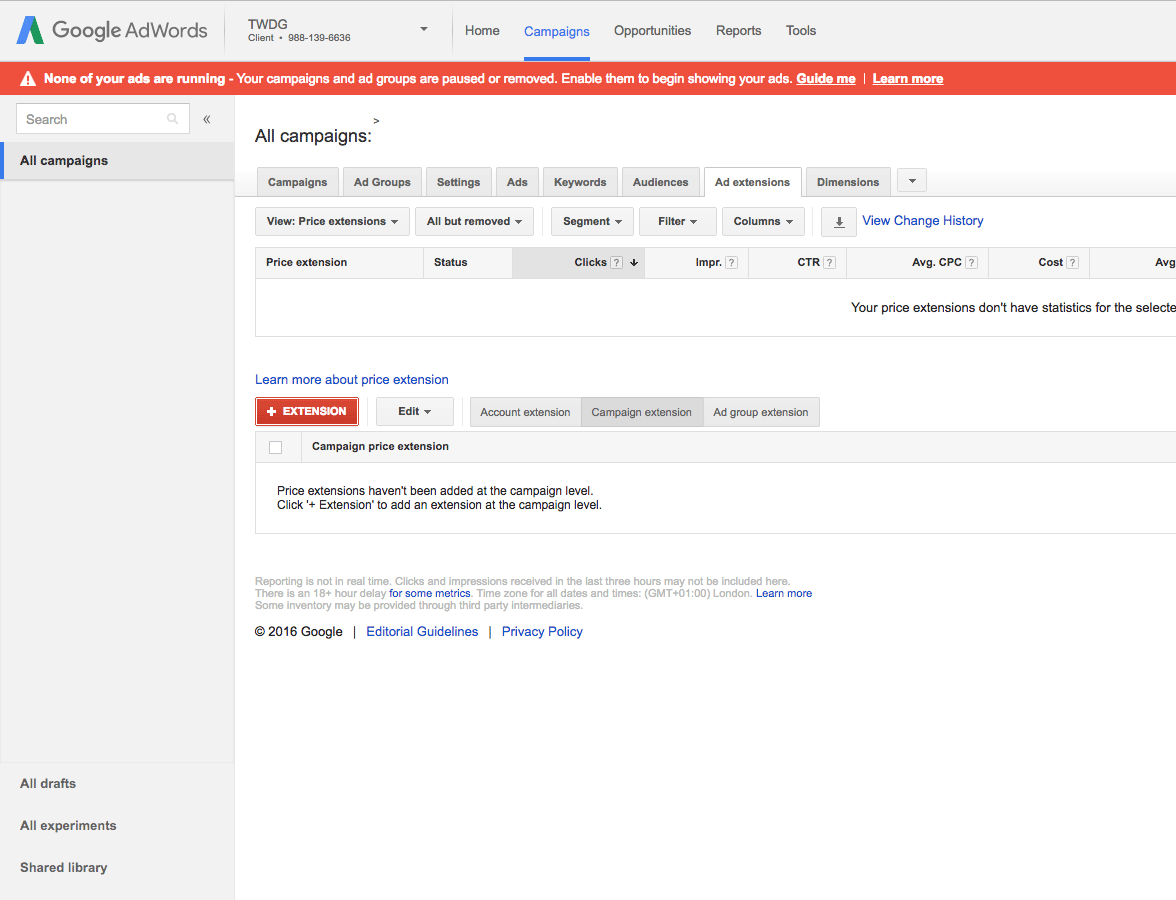Click the download report icon
1176x900 pixels.
pyautogui.click(x=839, y=222)
